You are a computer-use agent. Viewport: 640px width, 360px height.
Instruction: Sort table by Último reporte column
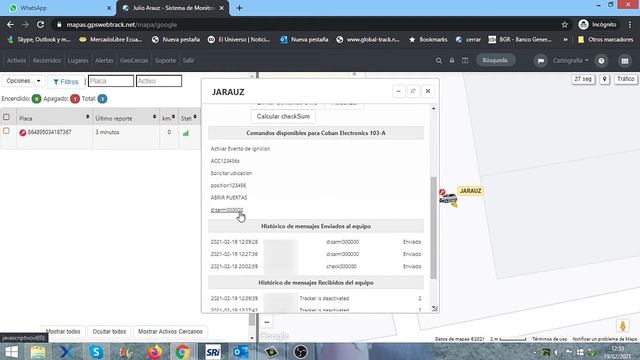coord(154,117)
